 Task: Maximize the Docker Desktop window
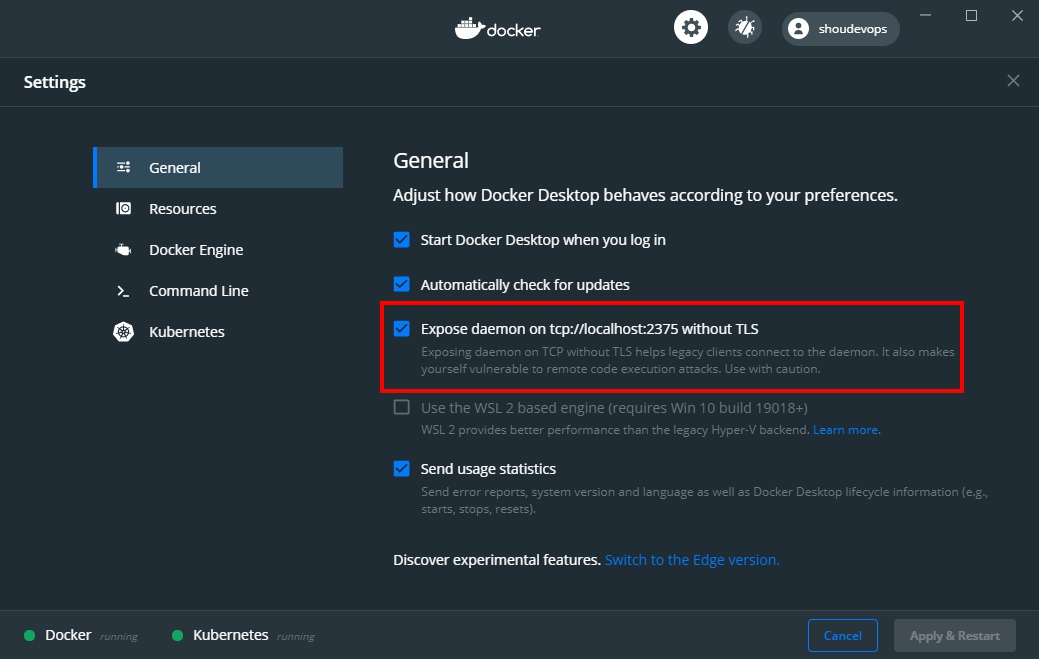coord(971,15)
